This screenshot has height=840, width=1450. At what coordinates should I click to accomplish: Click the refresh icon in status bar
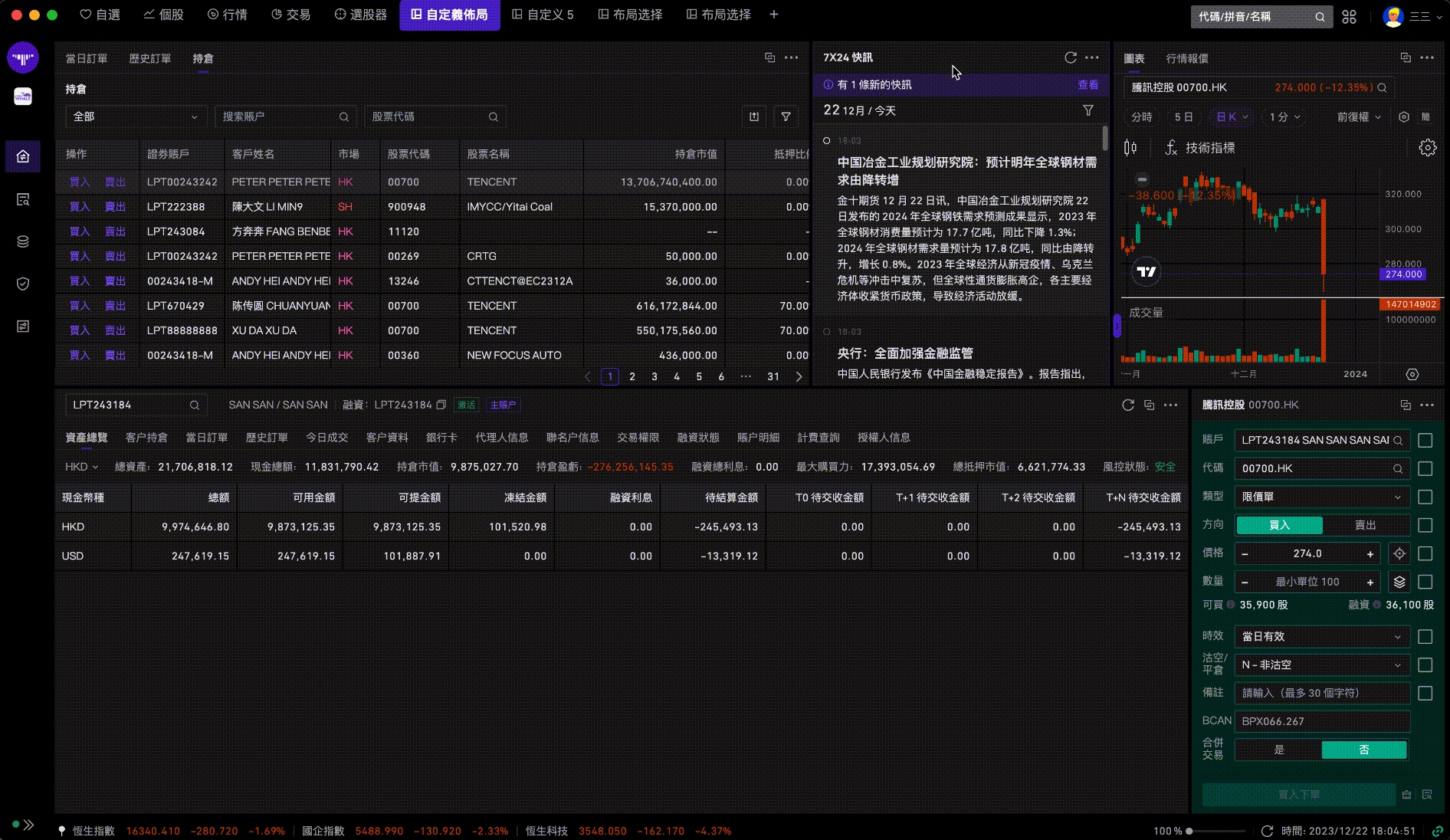[x=1267, y=831]
